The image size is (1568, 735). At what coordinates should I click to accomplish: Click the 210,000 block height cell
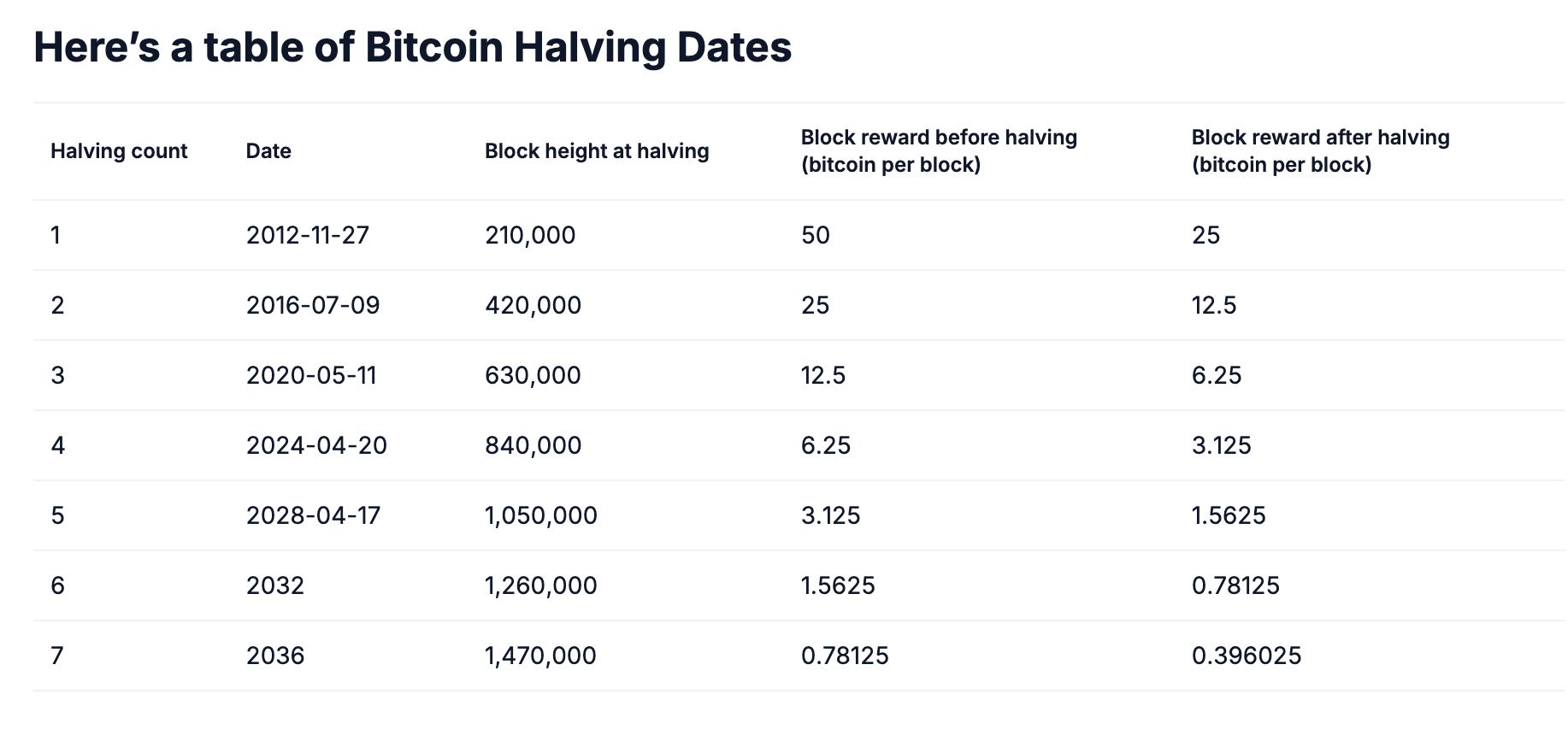pyautogui.click(x=530, y=235)
